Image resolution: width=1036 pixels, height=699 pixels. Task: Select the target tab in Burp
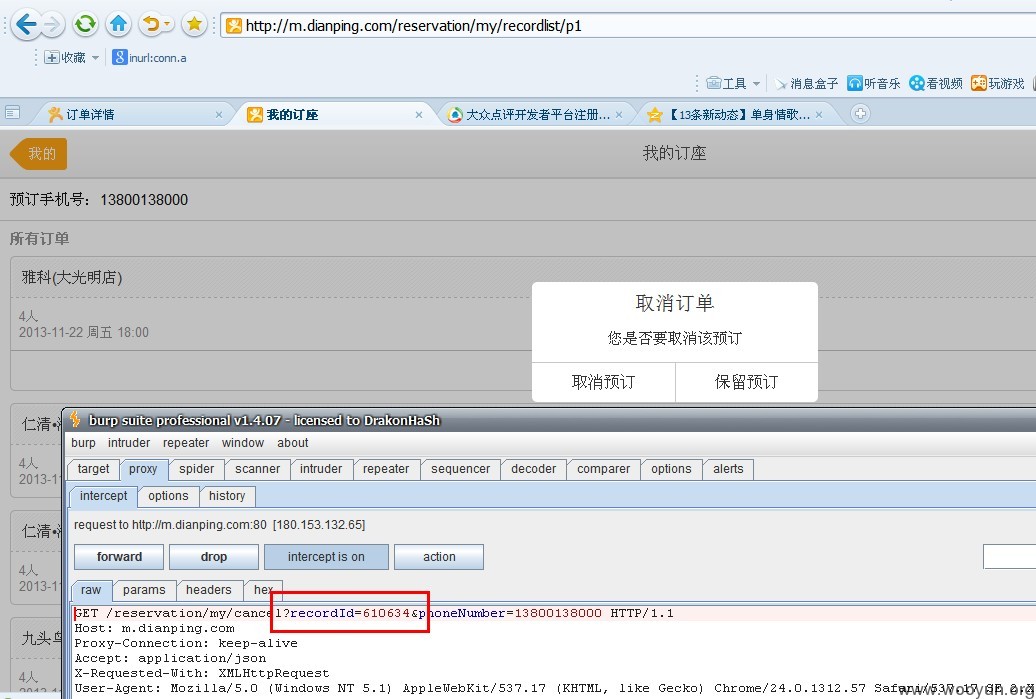click(x=93, y=469)
